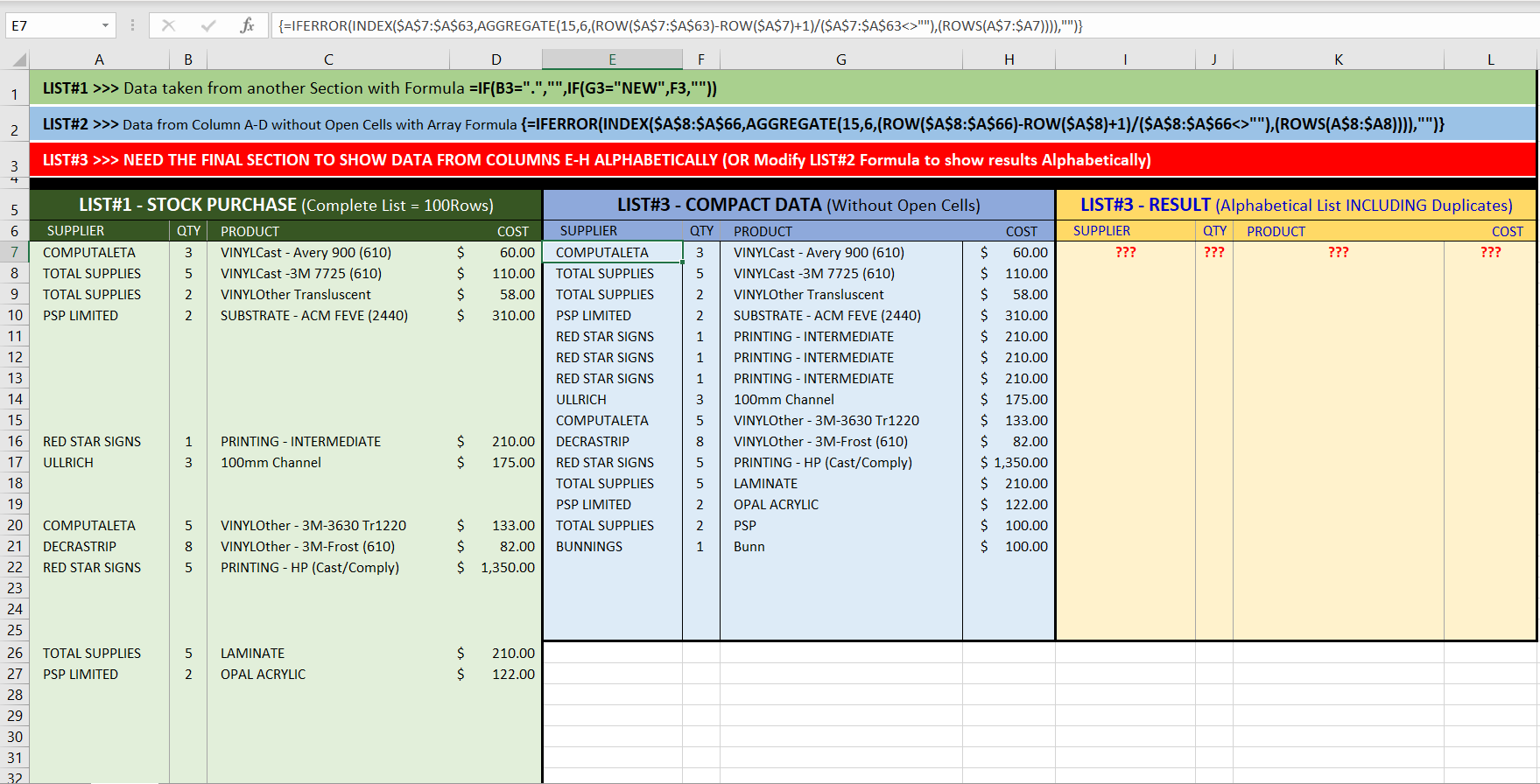Select column C header

[328, 59]
